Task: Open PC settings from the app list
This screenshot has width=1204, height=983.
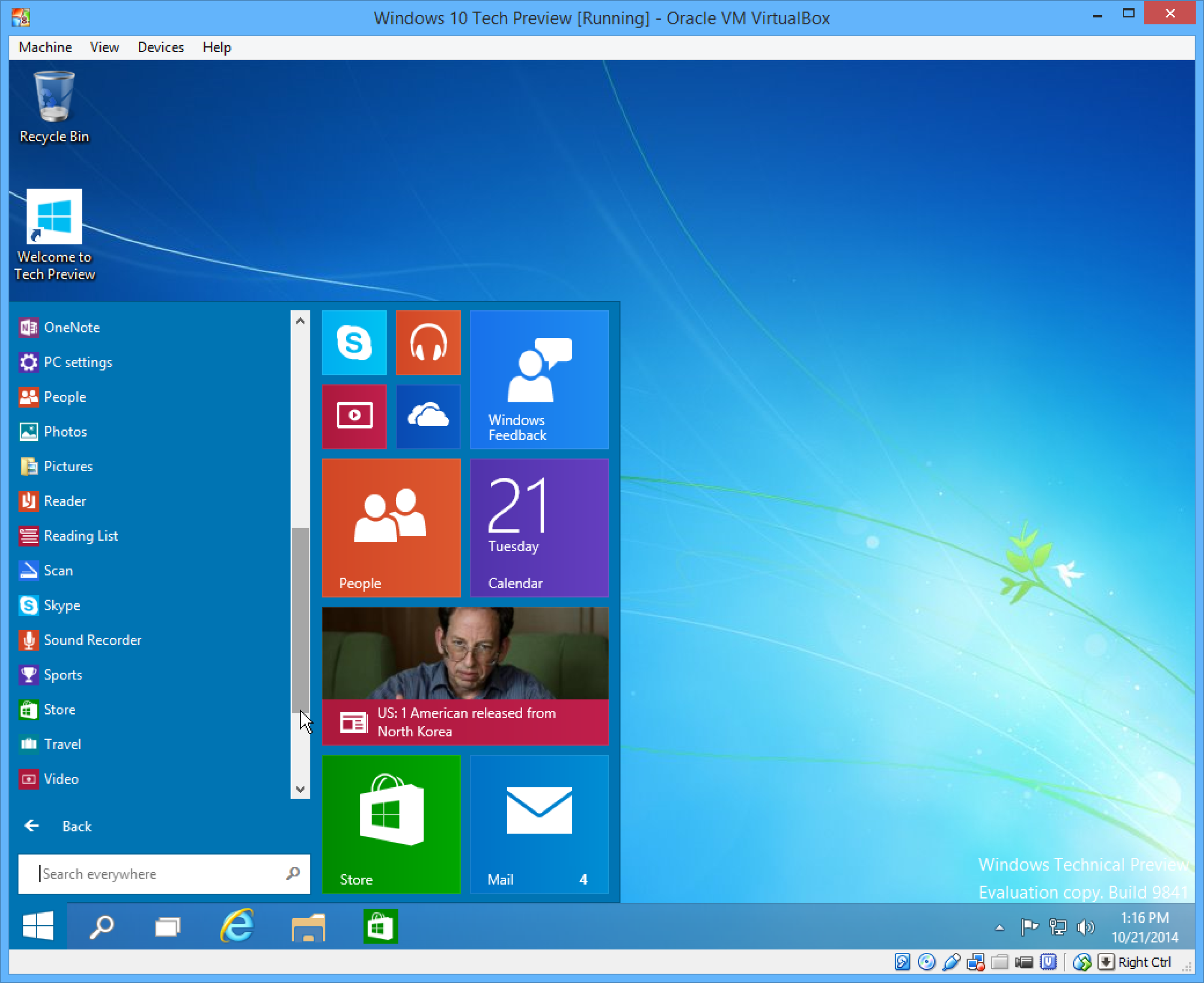Action: click(x=78, y=362)
